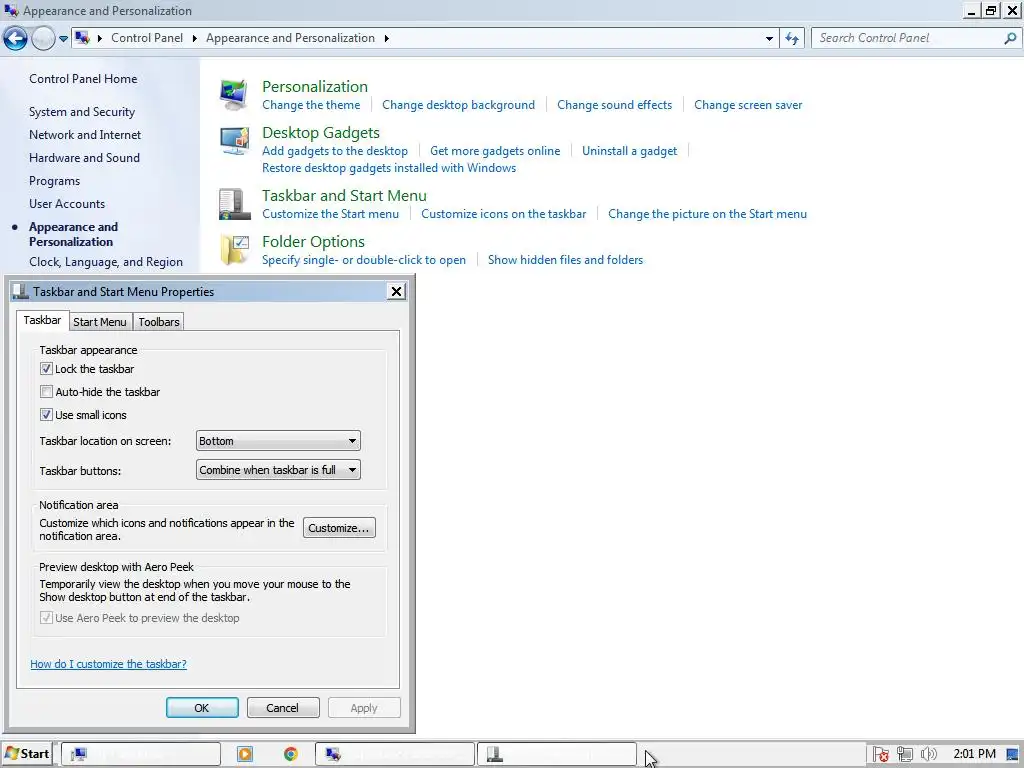
Task: Click OK in the properties dialog
Action: click(x=202, y=708)
